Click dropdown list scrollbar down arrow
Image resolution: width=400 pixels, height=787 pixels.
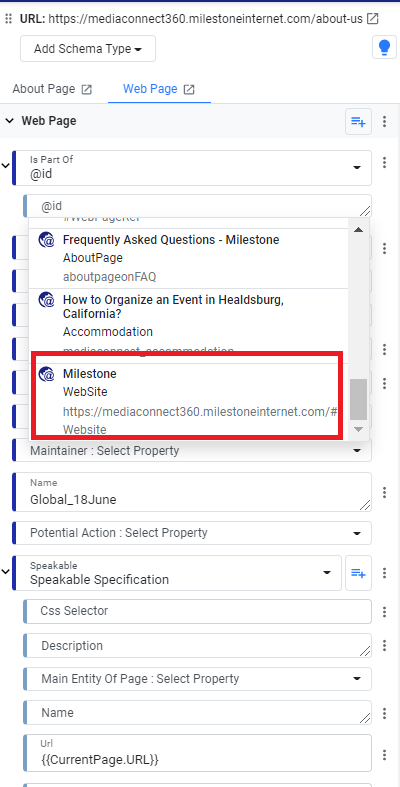click(x=358, y=429)
